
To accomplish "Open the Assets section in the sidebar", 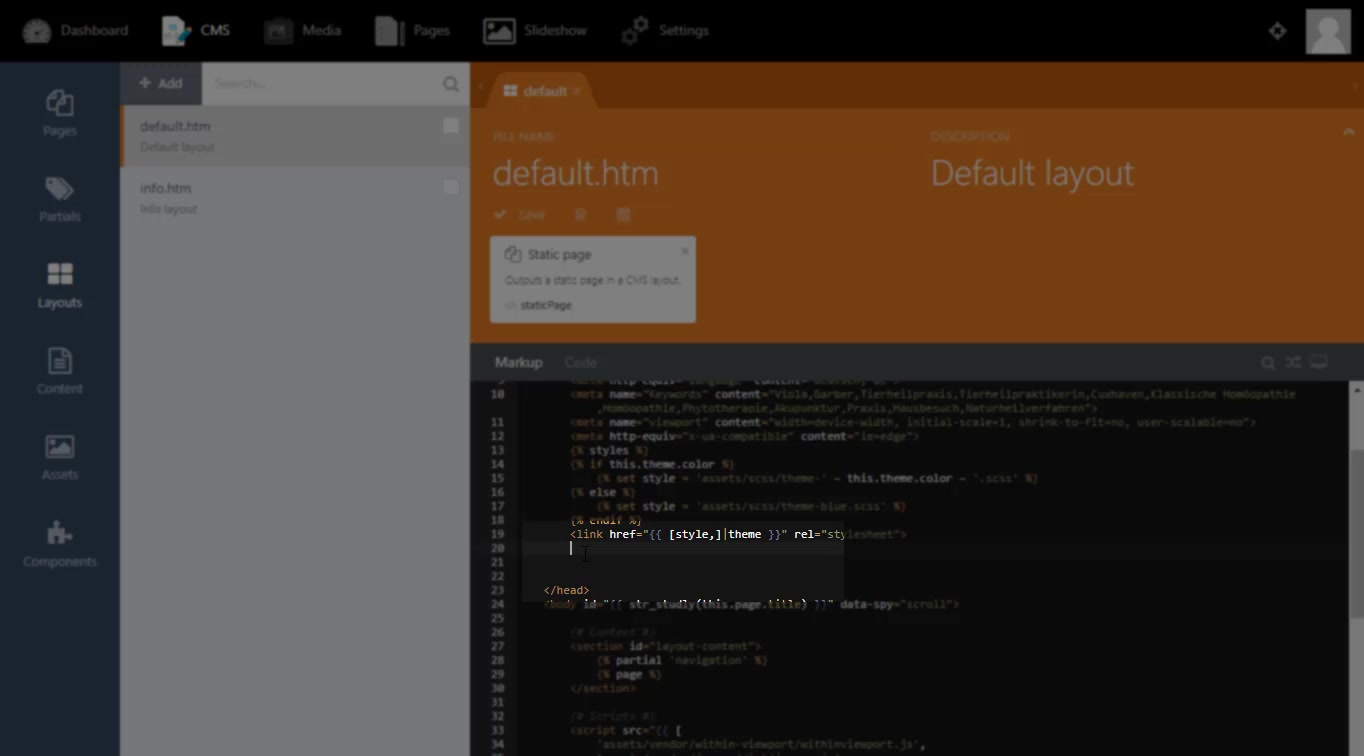I will [59, 457].
